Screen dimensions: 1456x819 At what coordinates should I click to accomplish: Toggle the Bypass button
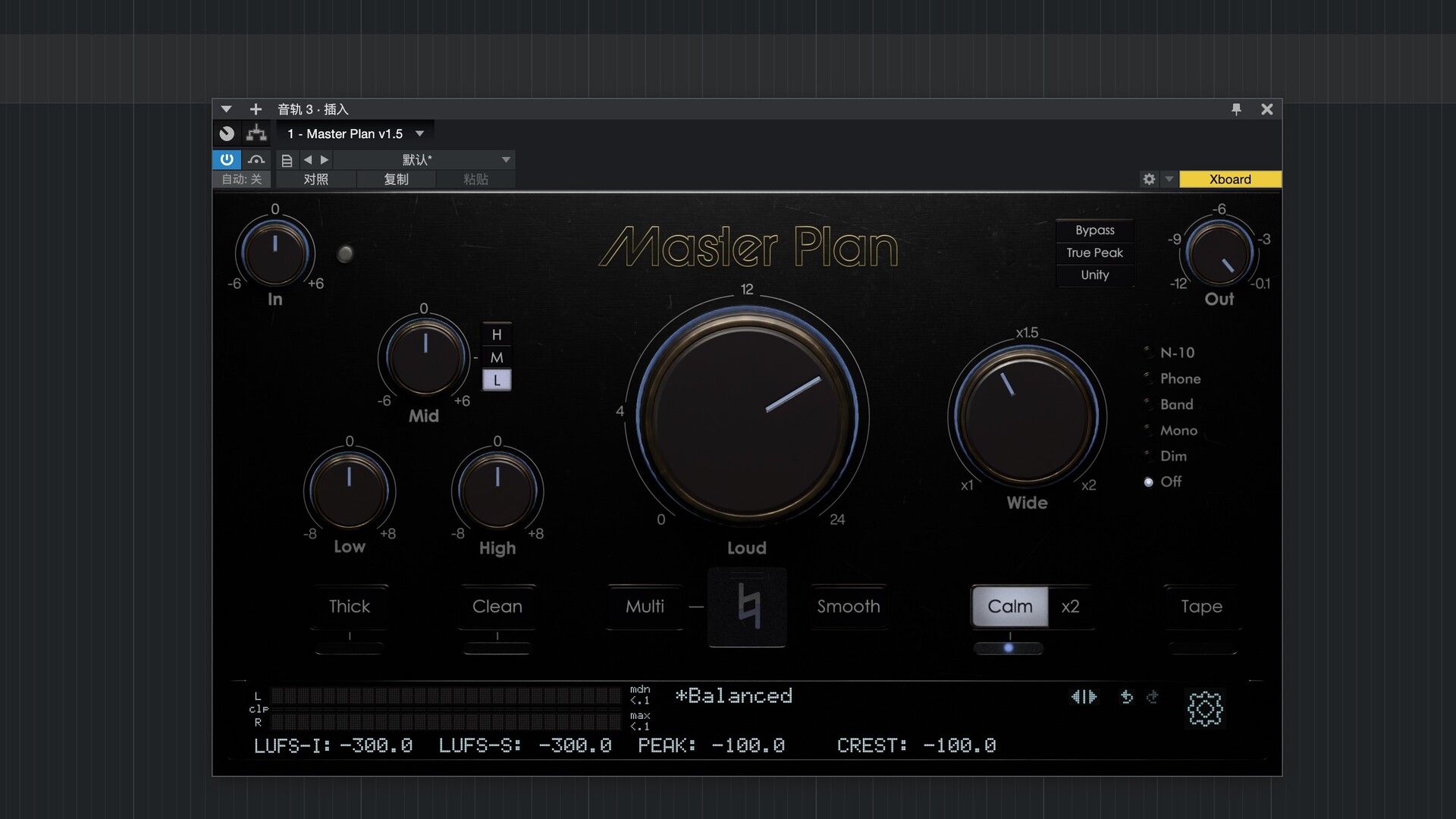(1094, 230)
